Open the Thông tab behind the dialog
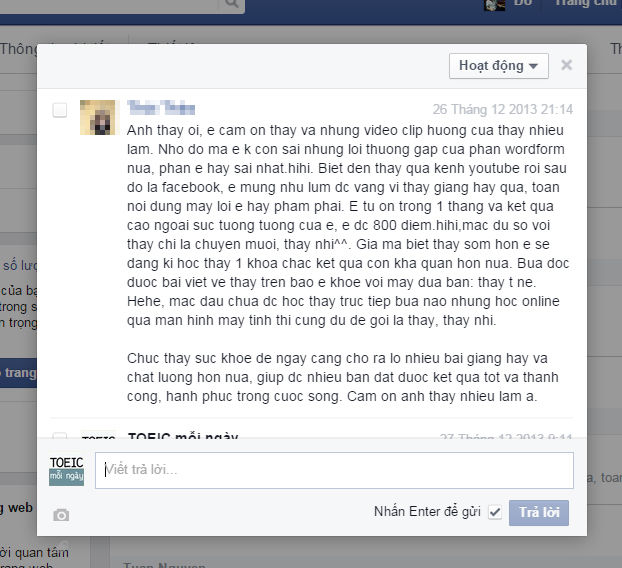Image resolution: width=622 pixels, height=568 pixels. tap(19, 49)
